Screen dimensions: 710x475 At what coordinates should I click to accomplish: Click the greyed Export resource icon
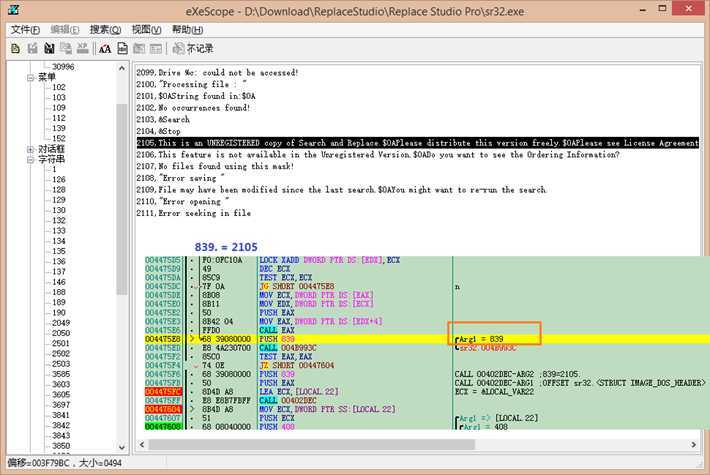[66, 48]
